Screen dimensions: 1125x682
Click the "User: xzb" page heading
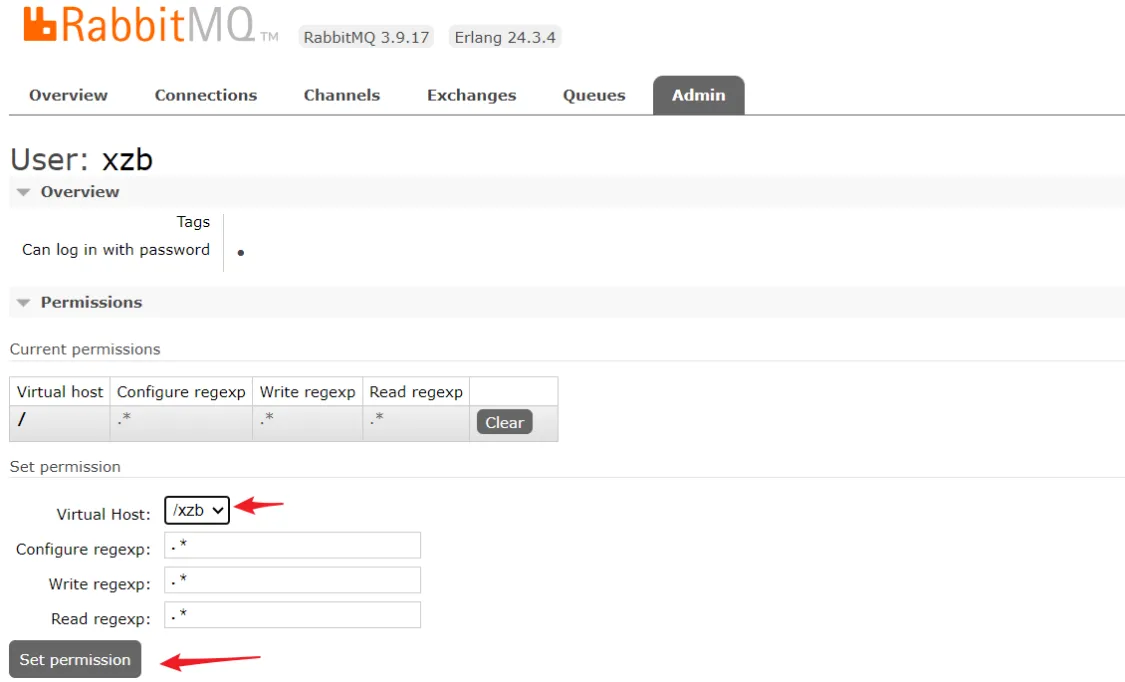click(x=81, y=159)
